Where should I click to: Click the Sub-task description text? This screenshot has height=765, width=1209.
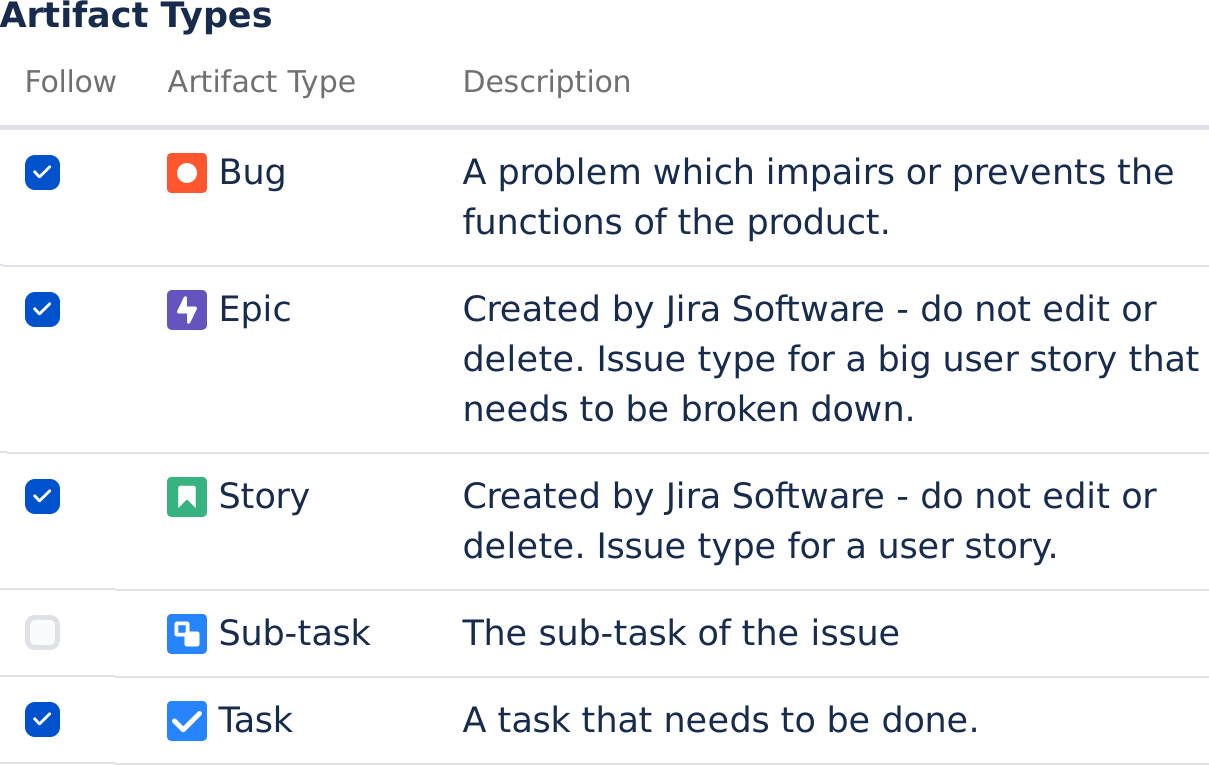pos(681,633)
